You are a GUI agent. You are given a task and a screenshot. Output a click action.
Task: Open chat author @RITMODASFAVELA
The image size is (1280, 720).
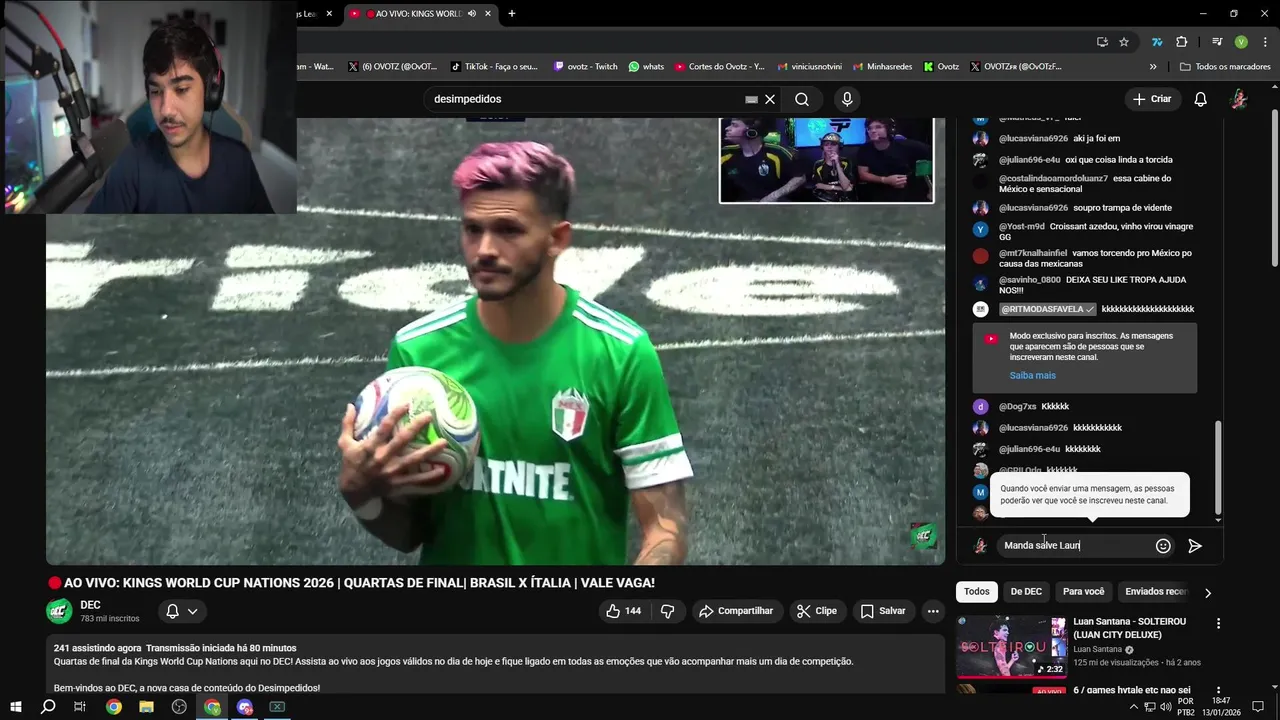[x=1047, y=309]
